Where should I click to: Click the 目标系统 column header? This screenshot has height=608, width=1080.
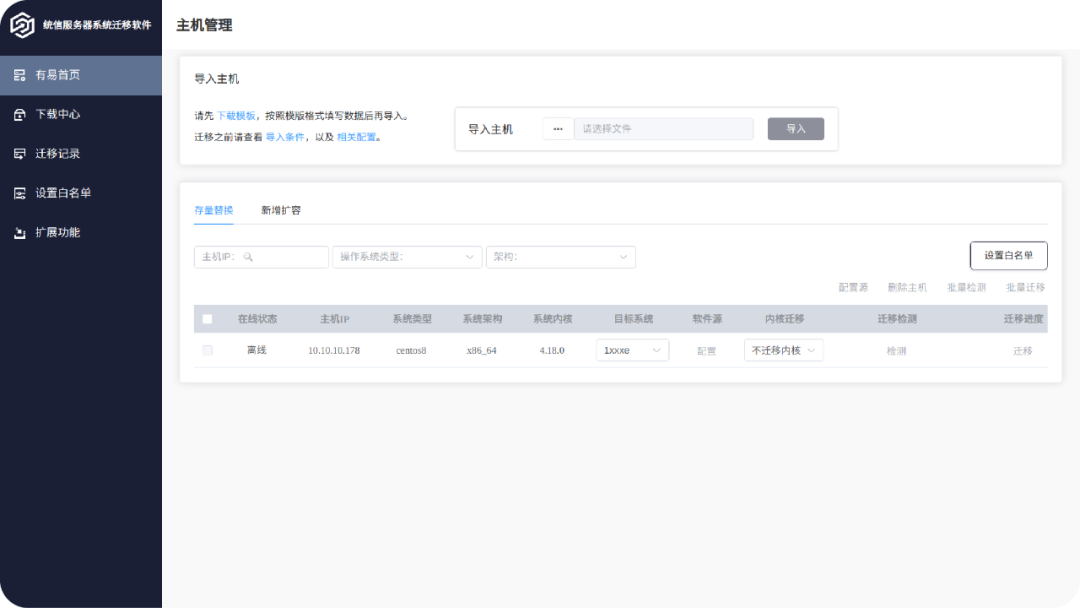[634, 319]
